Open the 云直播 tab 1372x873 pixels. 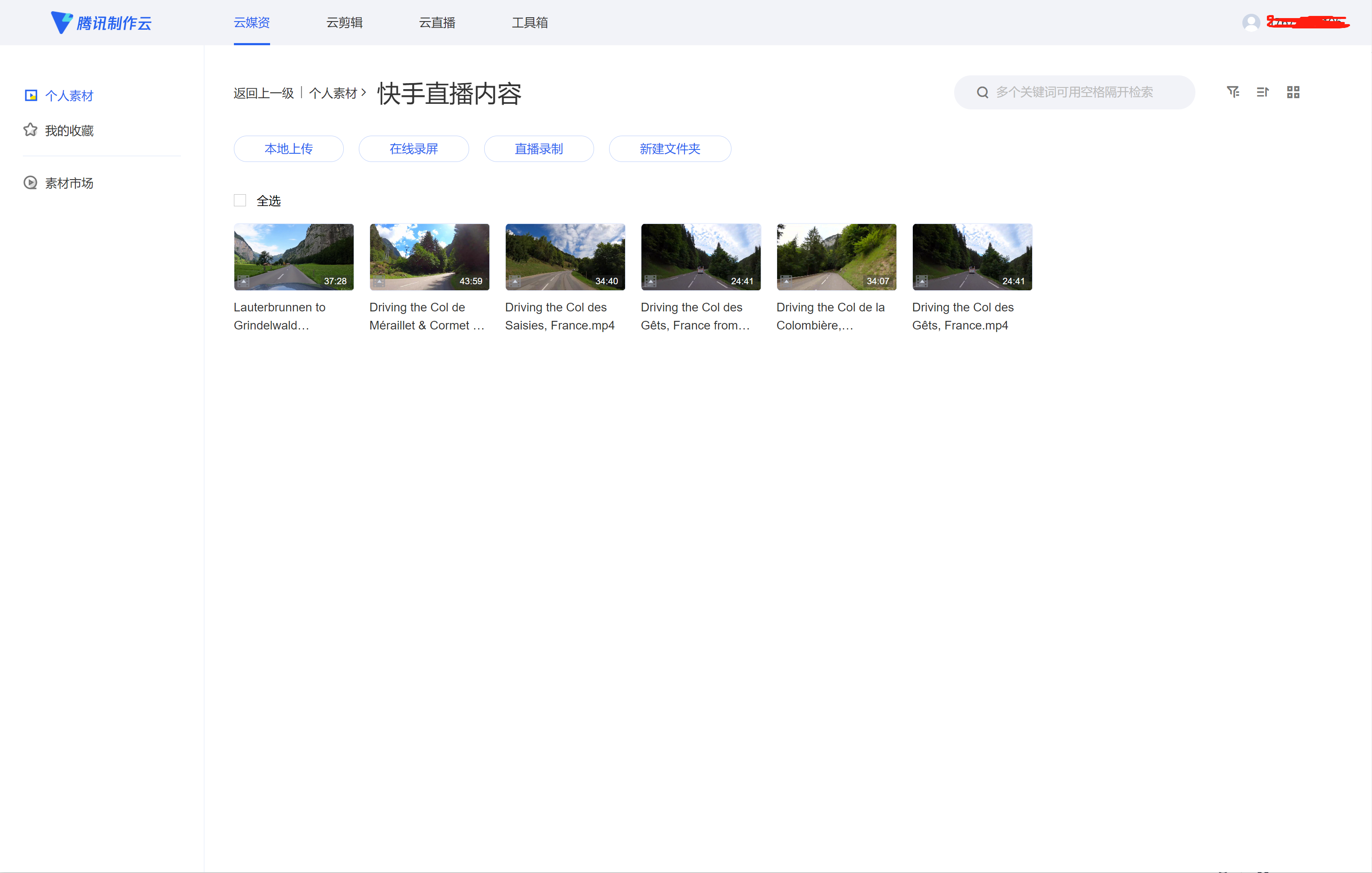pos(437,23)
